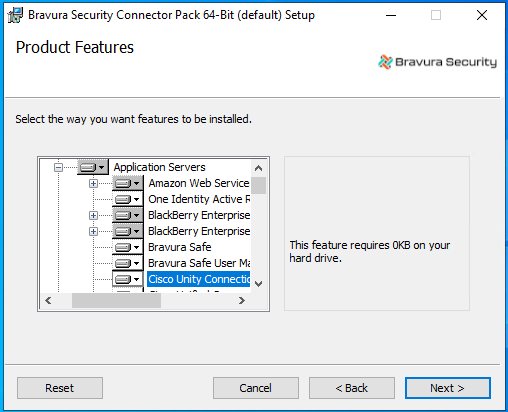Open first BlackBerry Enterprise feature drive icon
Image resolution: width=508 pixels, height=412 pixels.
pos(128,215)
